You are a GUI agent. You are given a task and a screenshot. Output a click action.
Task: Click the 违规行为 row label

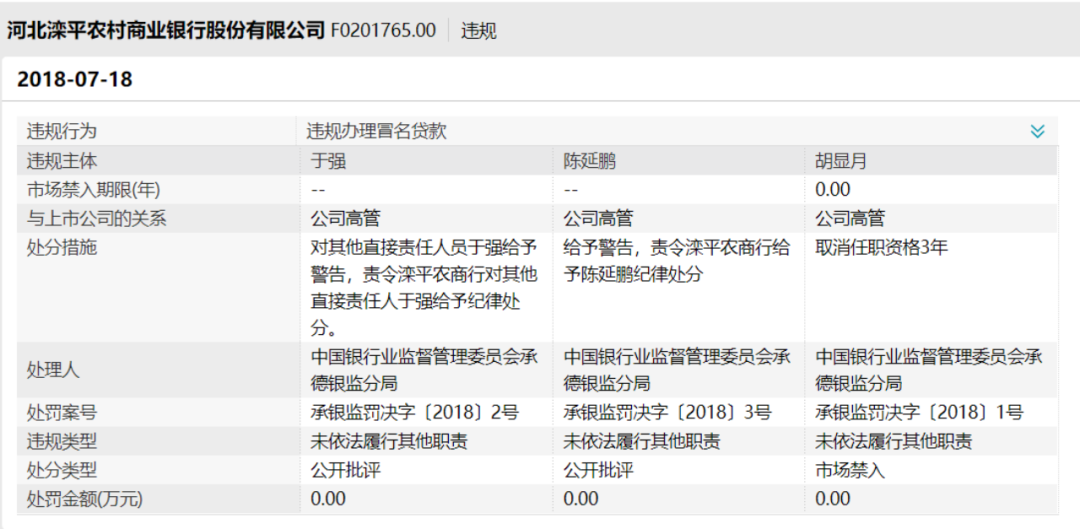click(61, 131)
